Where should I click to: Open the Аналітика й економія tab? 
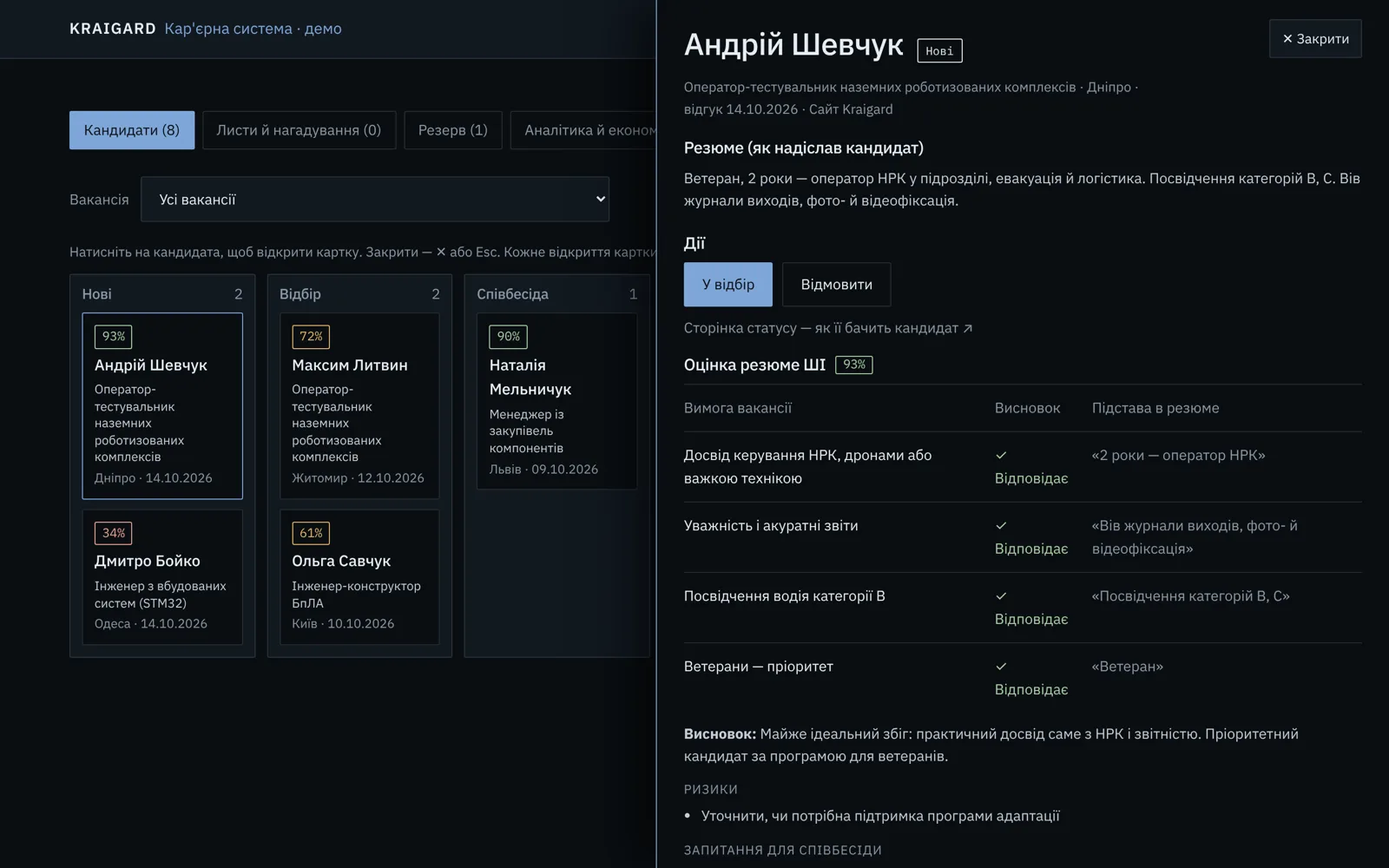583,130
